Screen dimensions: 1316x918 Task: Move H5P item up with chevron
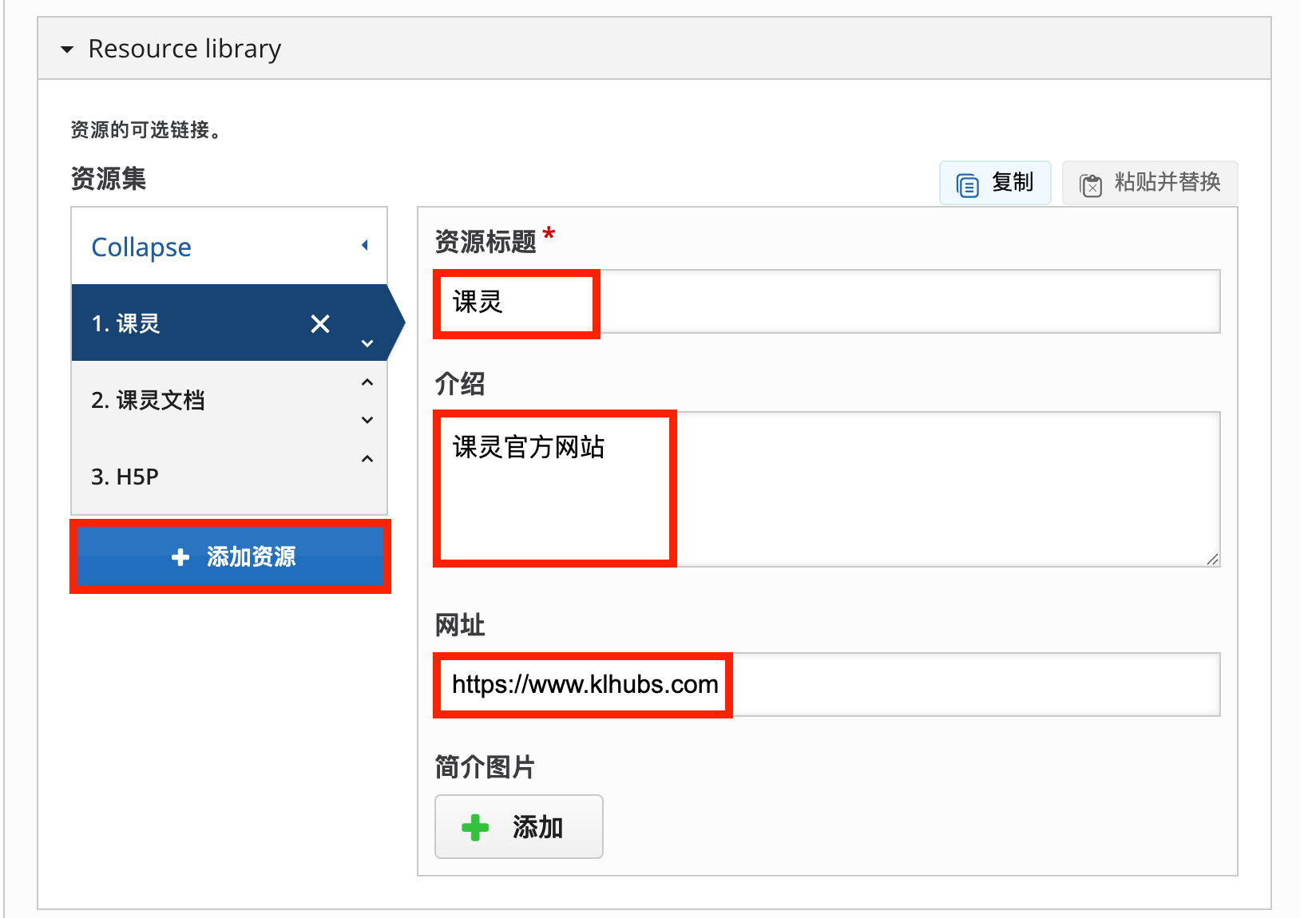[x=367, y=459]
